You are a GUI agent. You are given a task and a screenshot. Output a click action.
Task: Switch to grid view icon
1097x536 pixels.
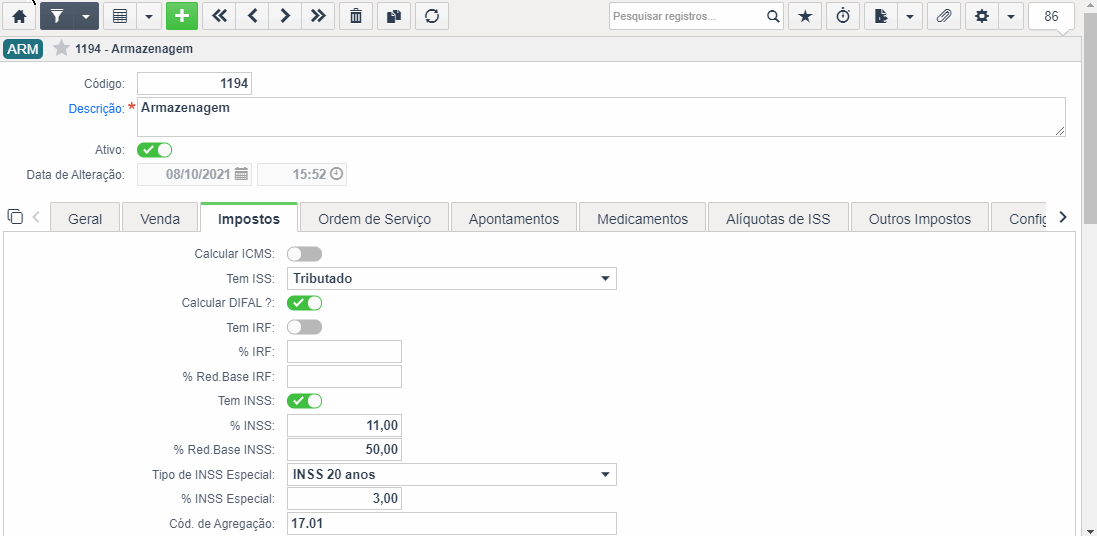120,16
